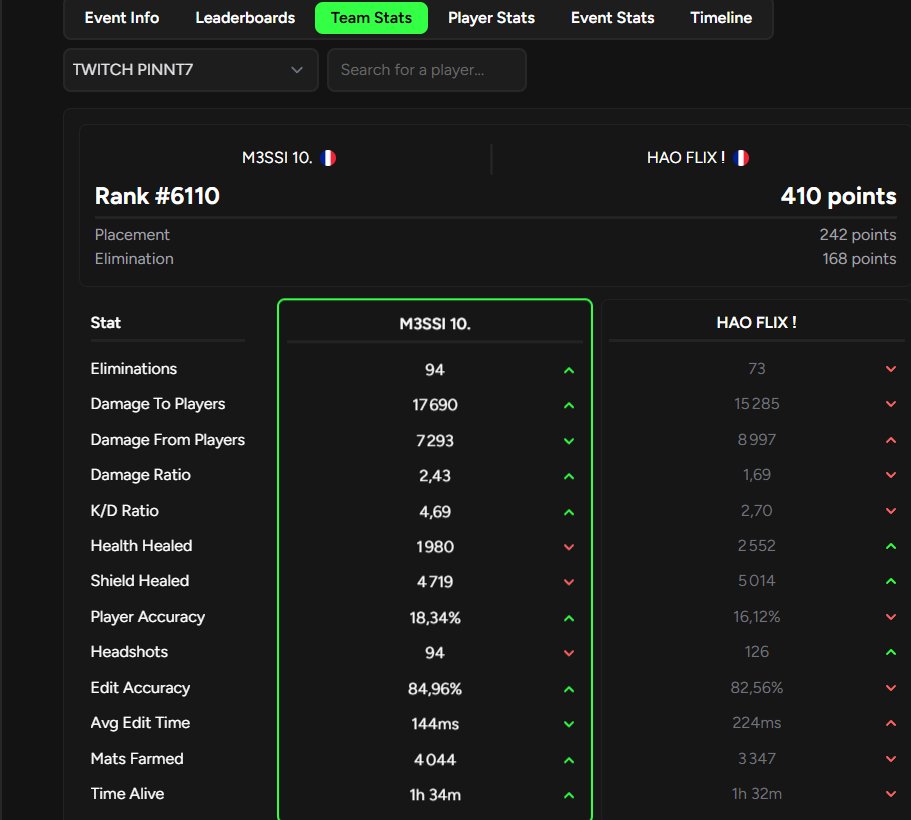
Task: Click green down arrow for M3SSI Avg Edit Time
Action: 569,724
